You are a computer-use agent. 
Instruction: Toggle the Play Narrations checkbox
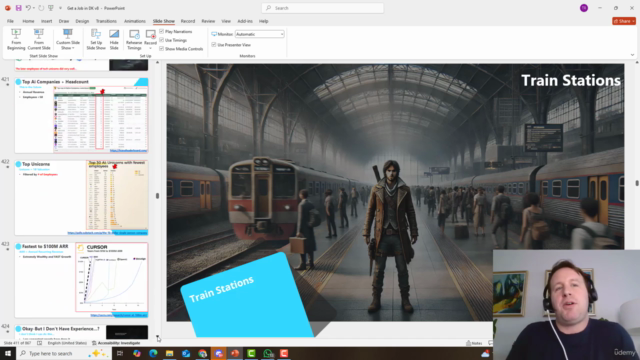(x=162, y=31)
